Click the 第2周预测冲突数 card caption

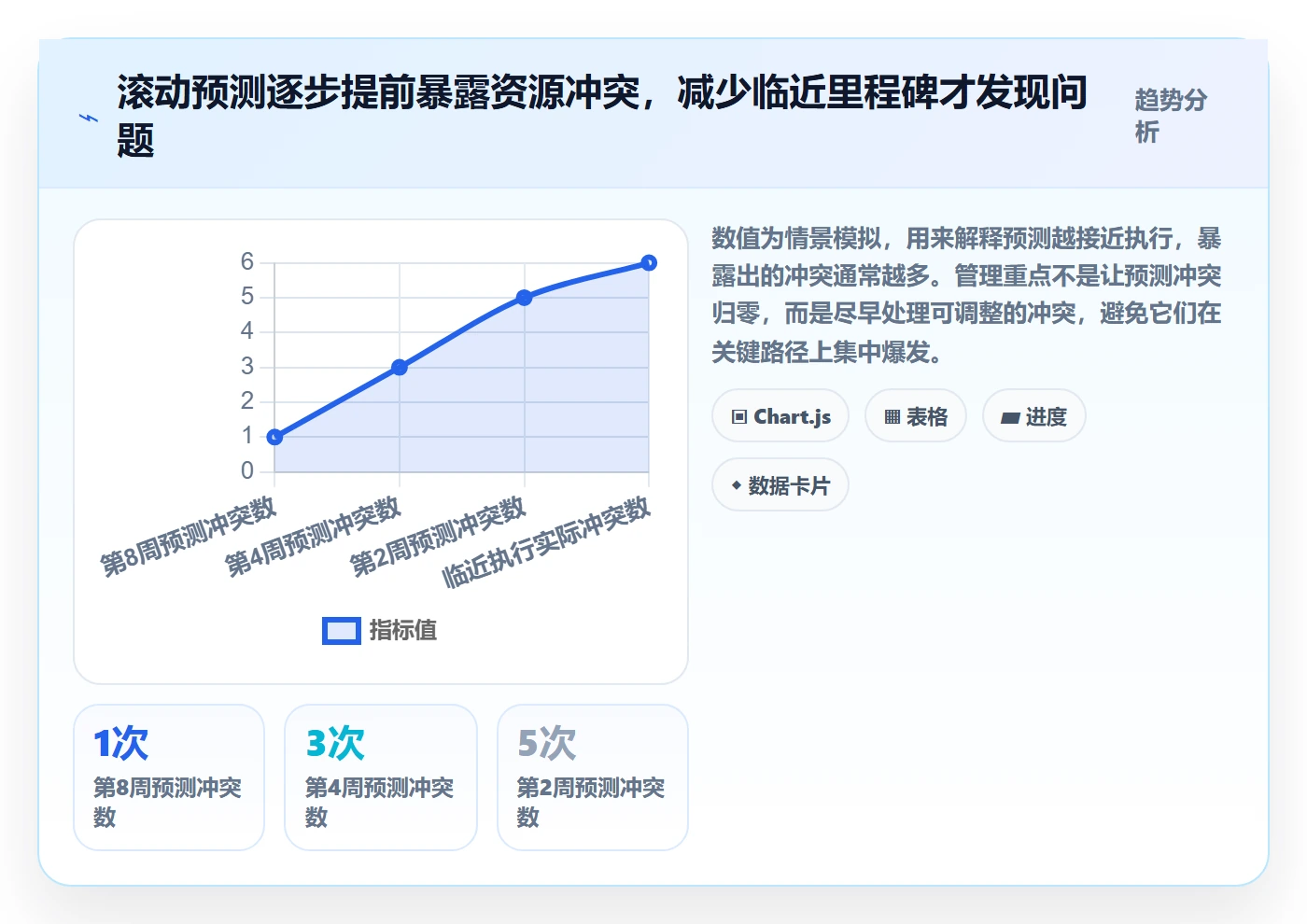pyautogui.click(x=591, y=802)
